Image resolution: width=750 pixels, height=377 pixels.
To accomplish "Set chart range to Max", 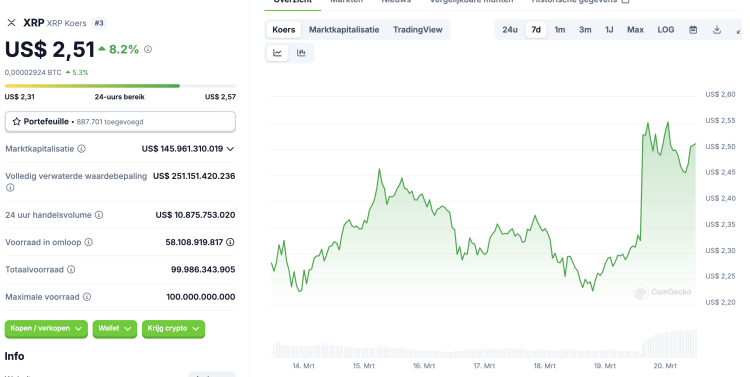I will tap(635, 30).
